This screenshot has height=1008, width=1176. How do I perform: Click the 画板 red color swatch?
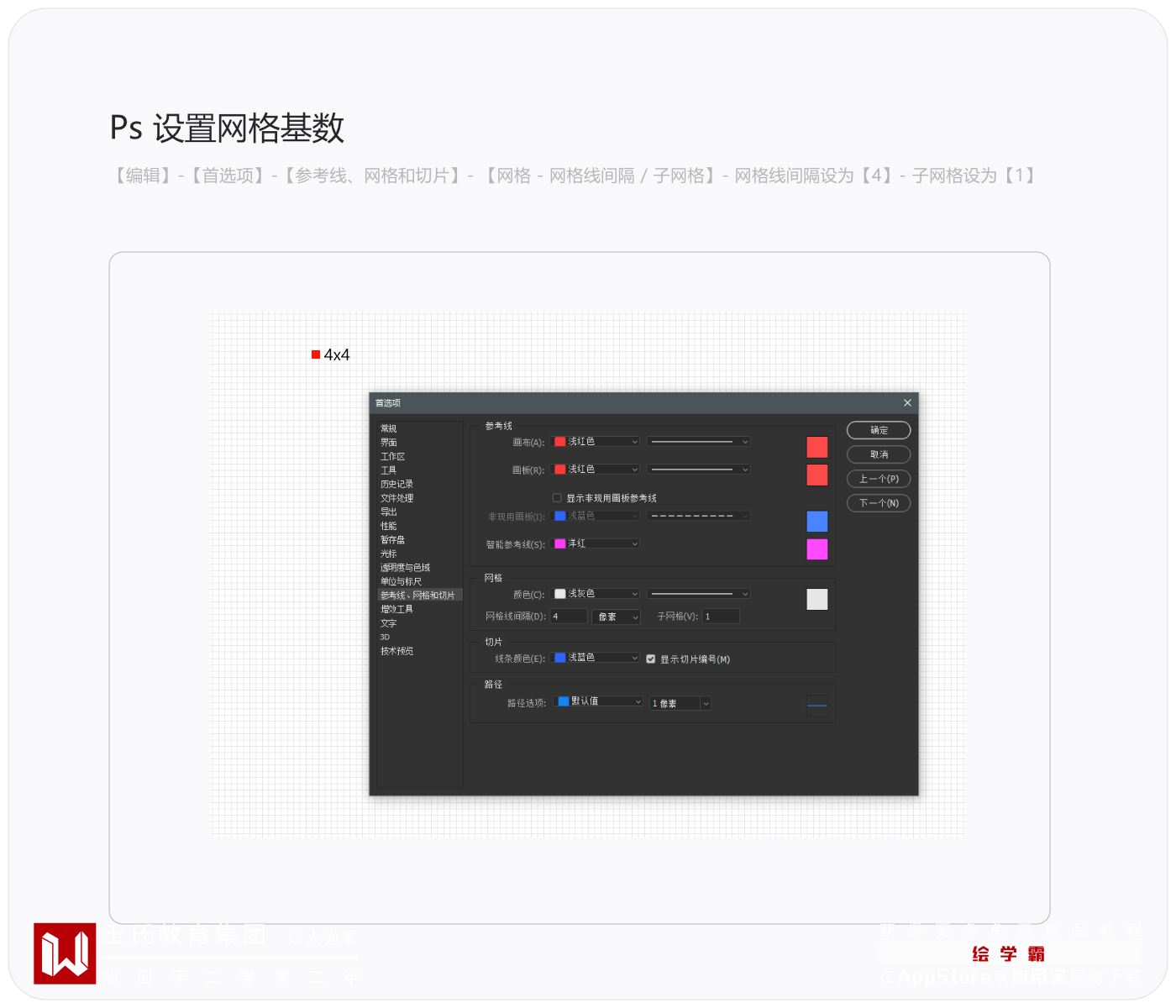[817, 475]
